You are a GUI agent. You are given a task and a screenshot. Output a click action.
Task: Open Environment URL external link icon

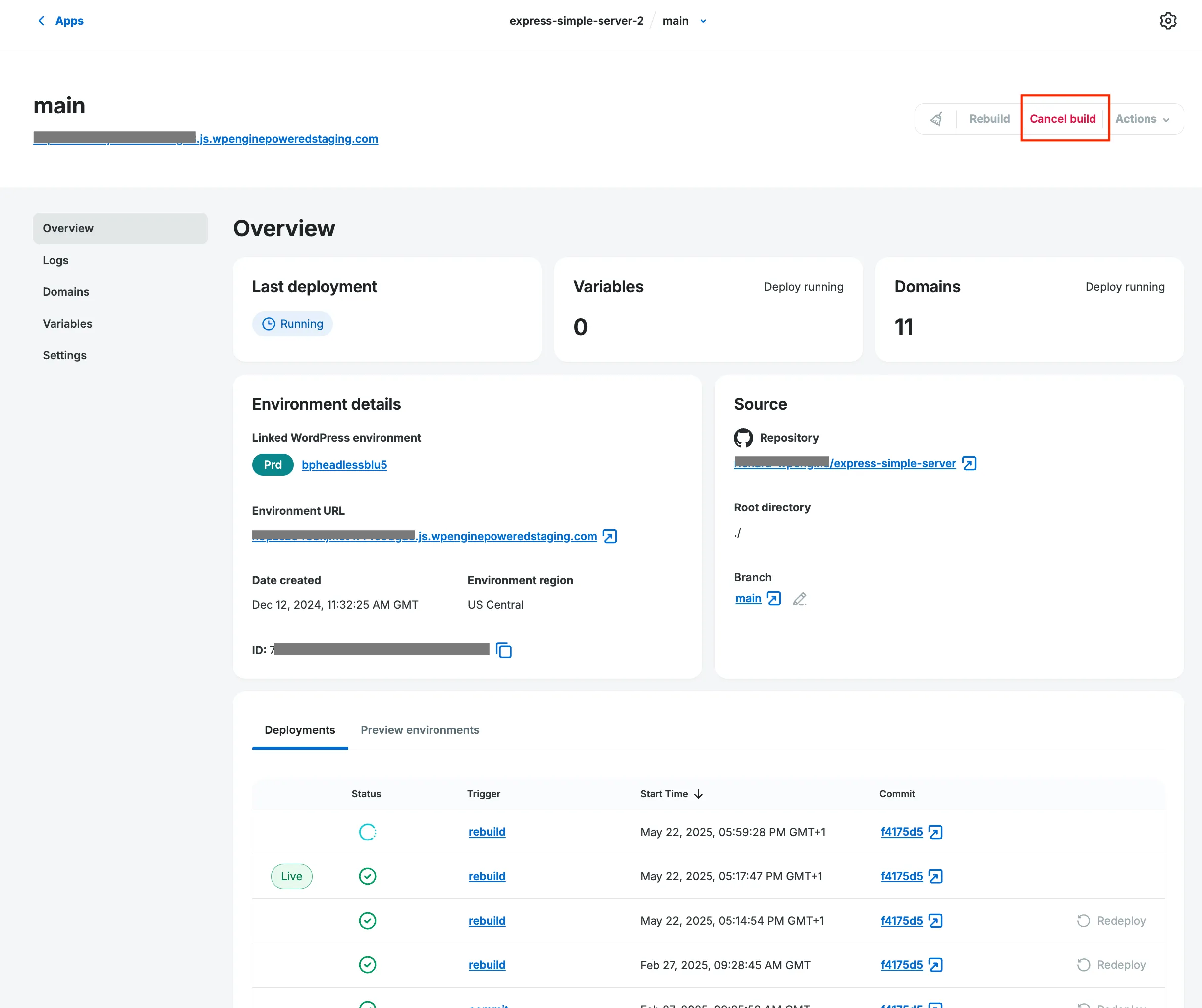pyautogui.click(x=610, y=536)
